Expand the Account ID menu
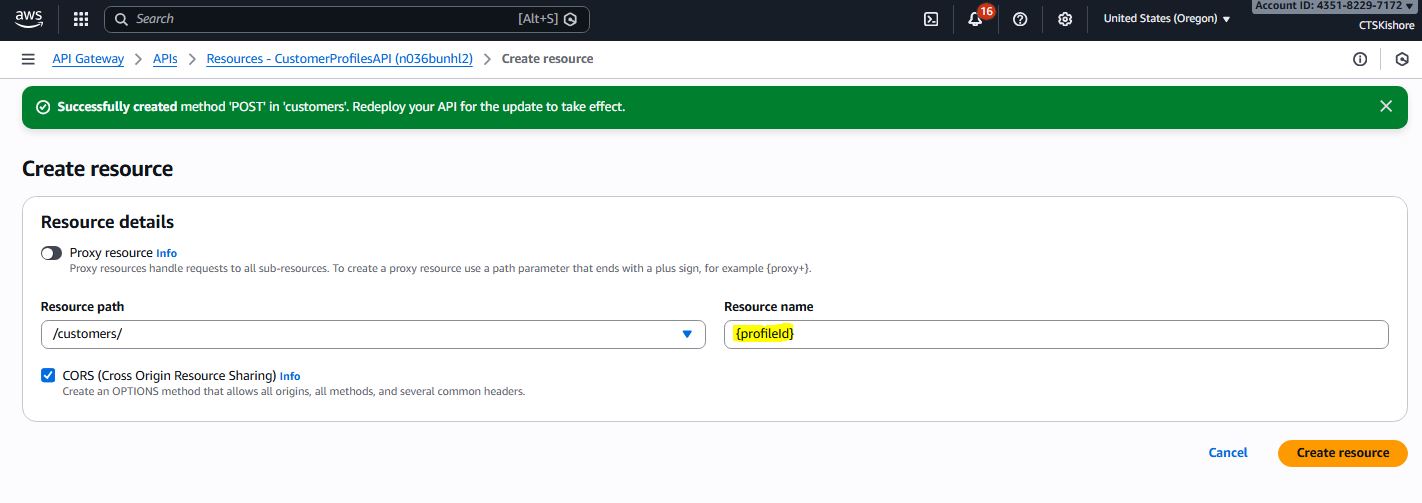The width and height of the screenshot is (1422, 503). (x=1335, y=6)
